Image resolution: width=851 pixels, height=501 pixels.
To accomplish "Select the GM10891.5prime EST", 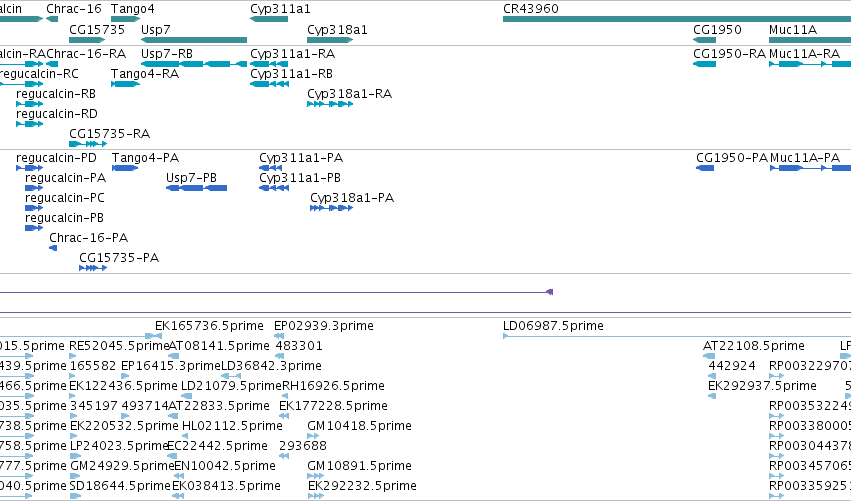I will [x=315, y=476].
